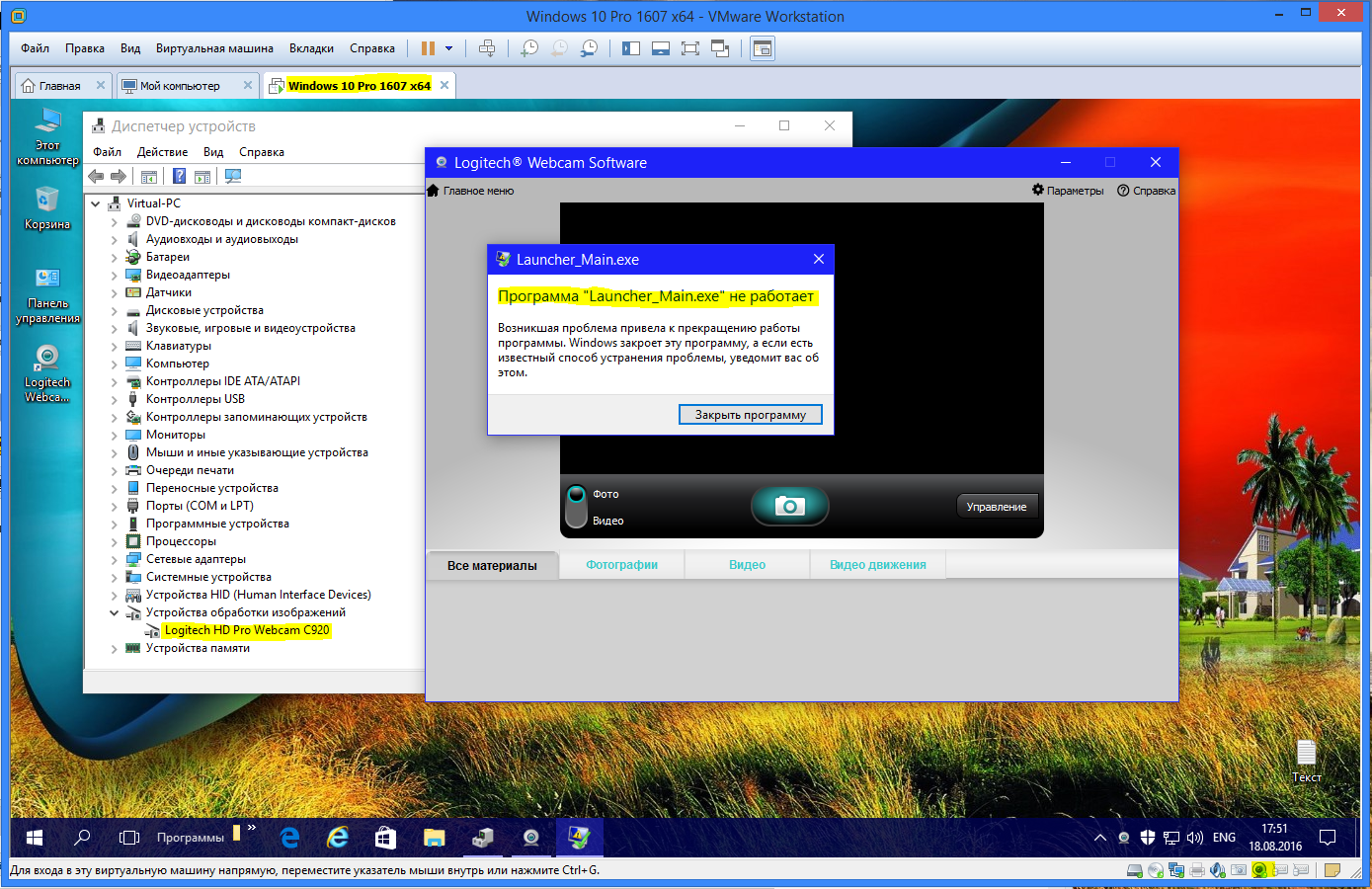The width and height of the screenshot is (1372, 889).
Task: Open the VMware Вкладки menu
Action: [x=311, y=48]
